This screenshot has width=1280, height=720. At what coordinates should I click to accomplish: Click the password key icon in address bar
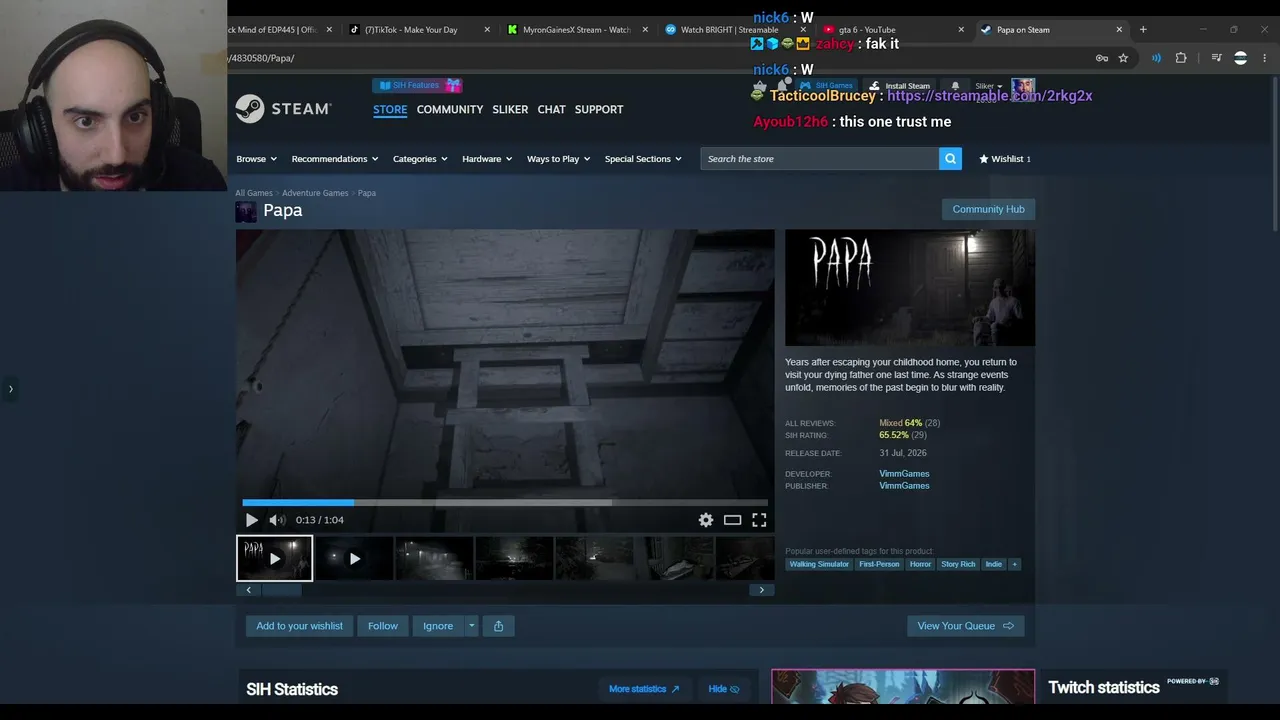[x=1102, y=58]
